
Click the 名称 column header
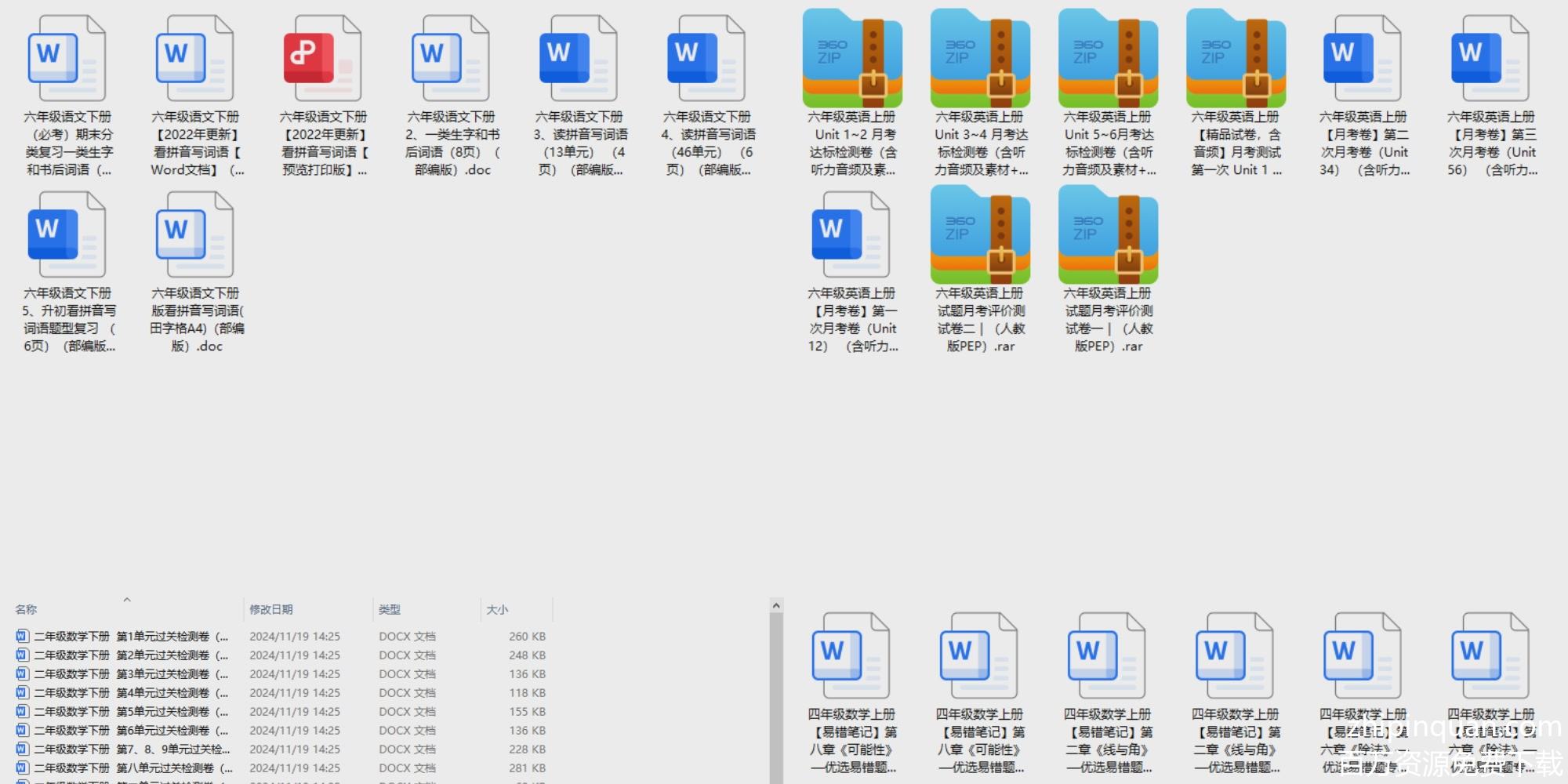[x=26, y=610]
